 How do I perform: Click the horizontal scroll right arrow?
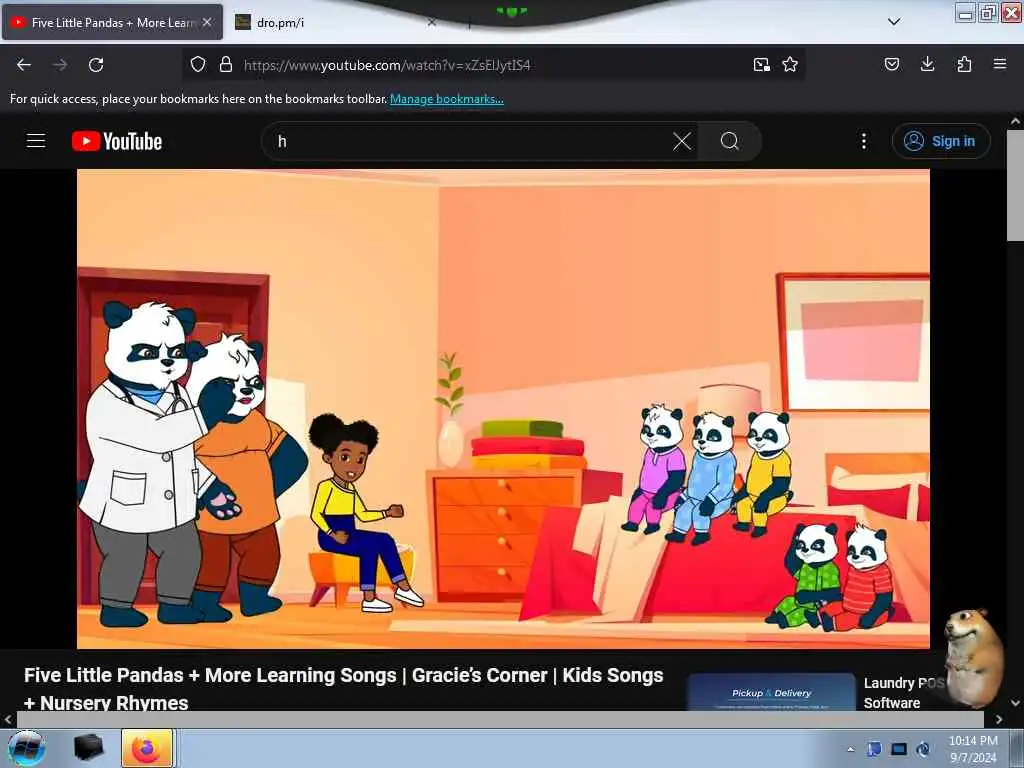click(x=999, y=719)
